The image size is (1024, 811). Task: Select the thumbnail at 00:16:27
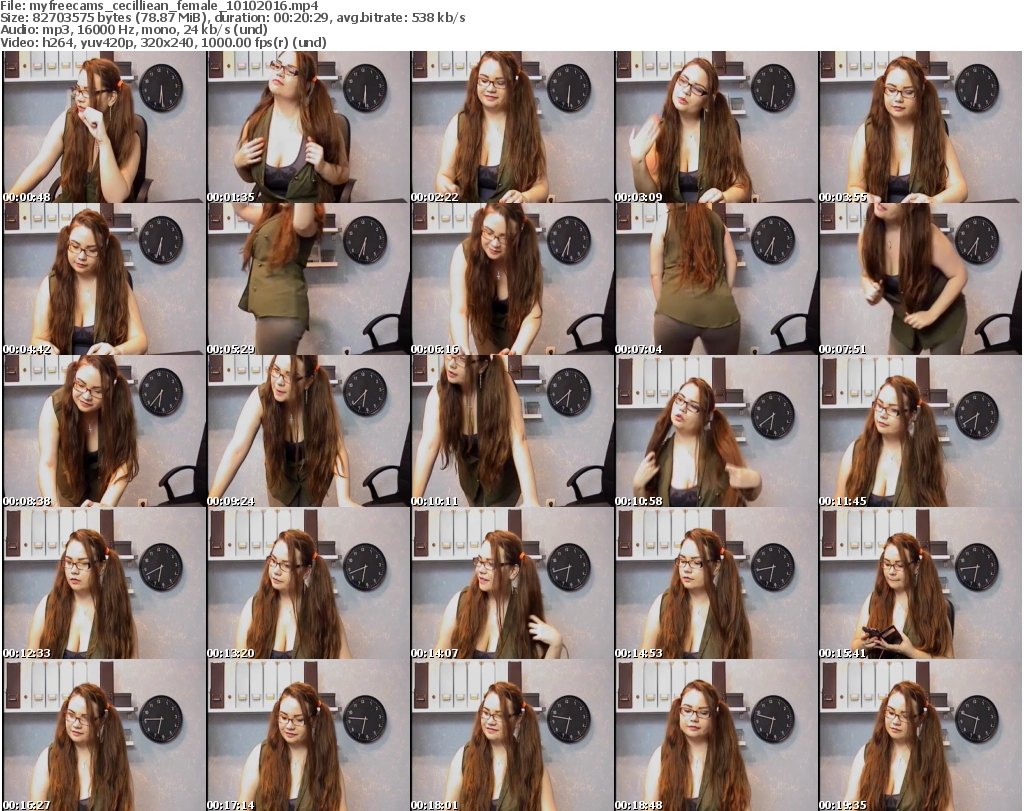click(104, 735)
